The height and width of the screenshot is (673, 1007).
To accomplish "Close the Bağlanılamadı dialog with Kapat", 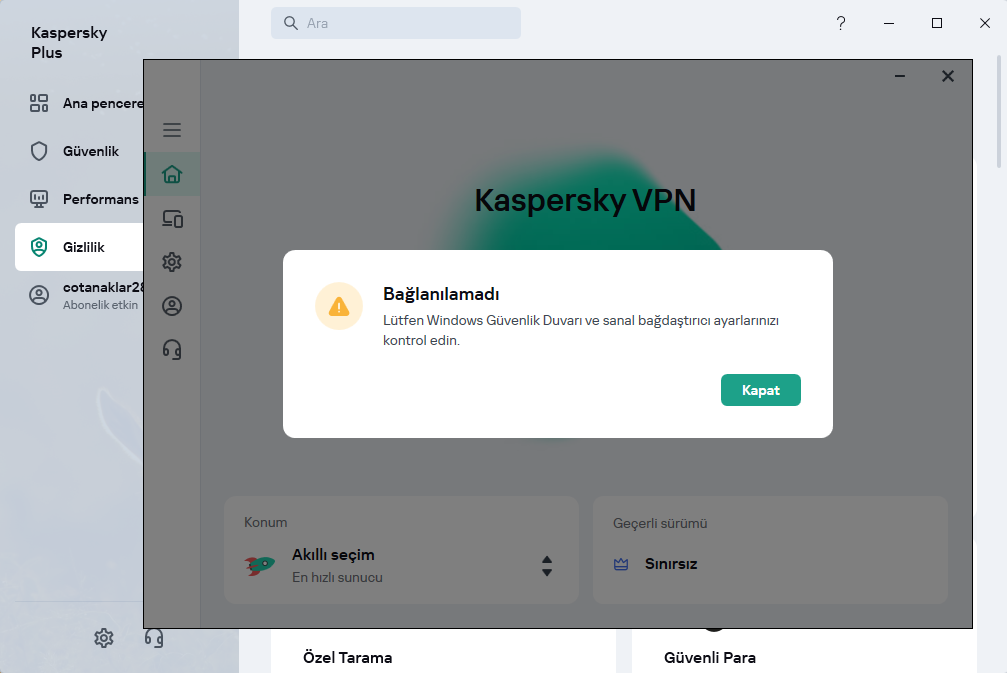I will (x=760, y=390).
